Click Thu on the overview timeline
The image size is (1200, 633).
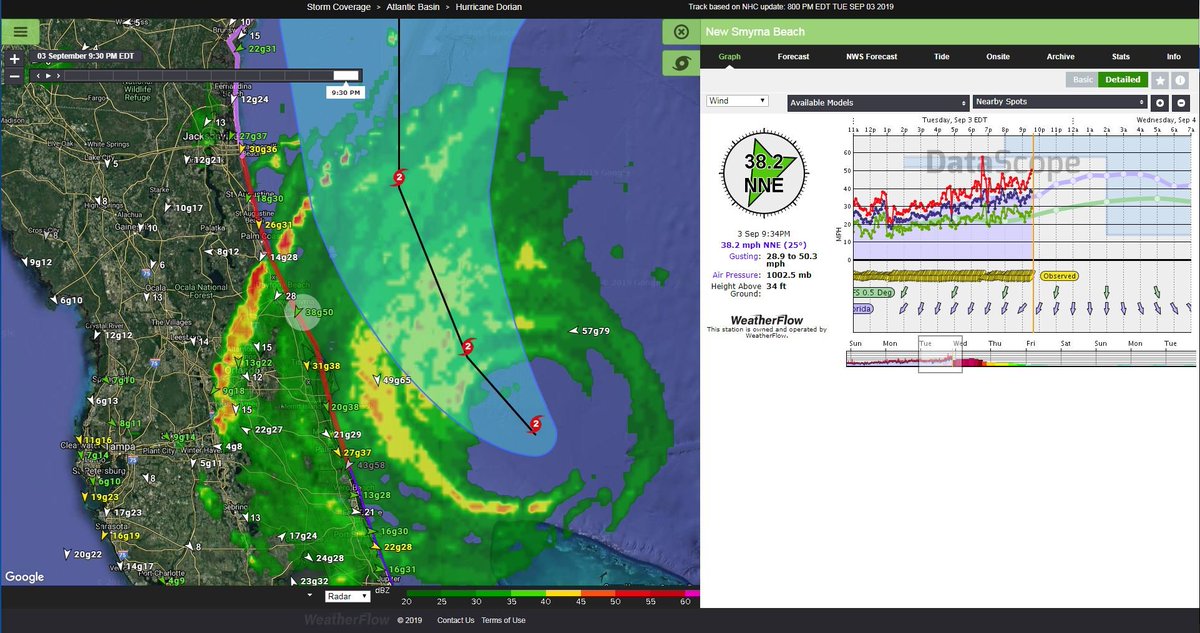pyautogui.click(x=995, y=343)
